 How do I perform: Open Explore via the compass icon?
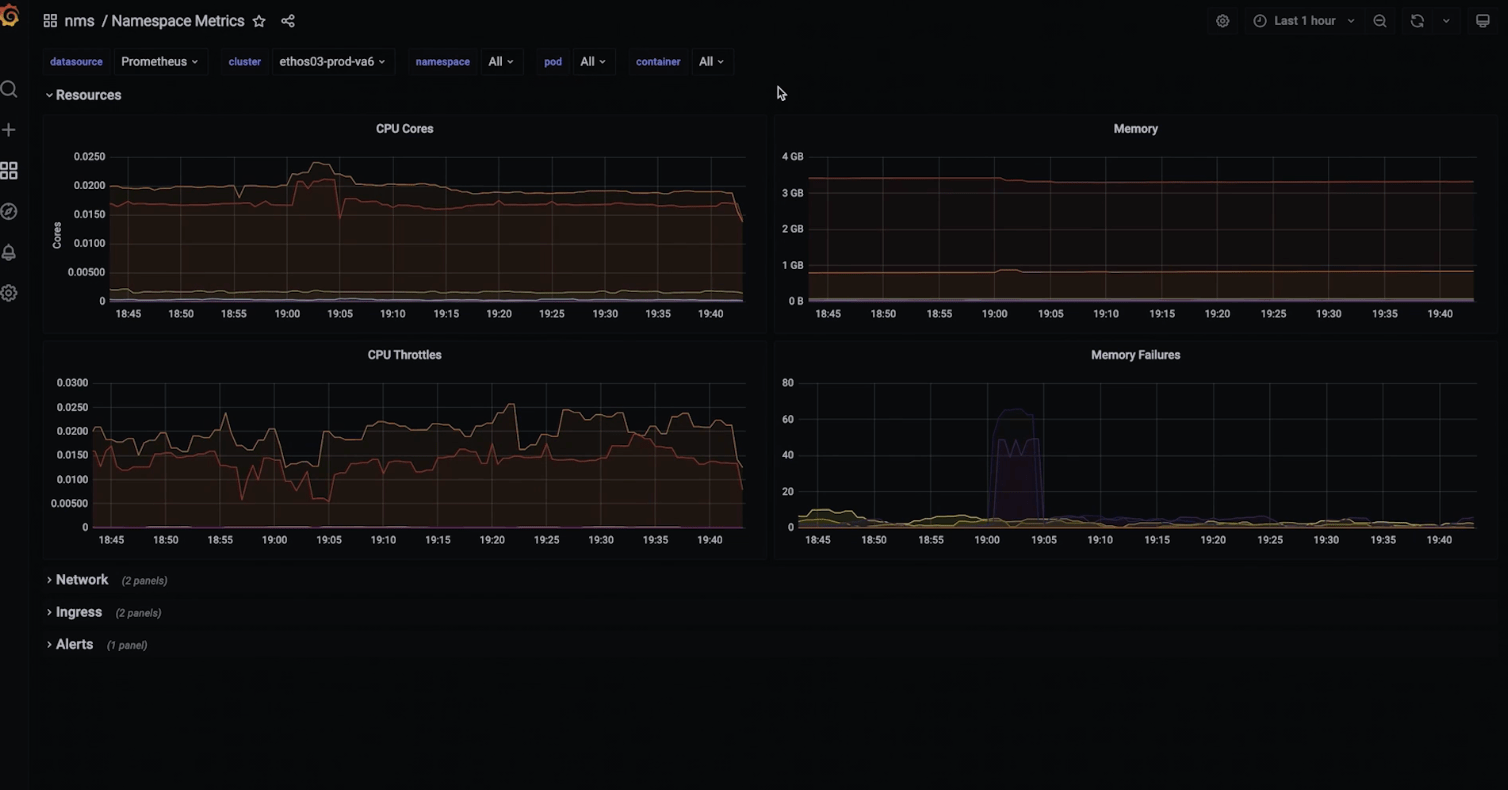pos(10,211)
